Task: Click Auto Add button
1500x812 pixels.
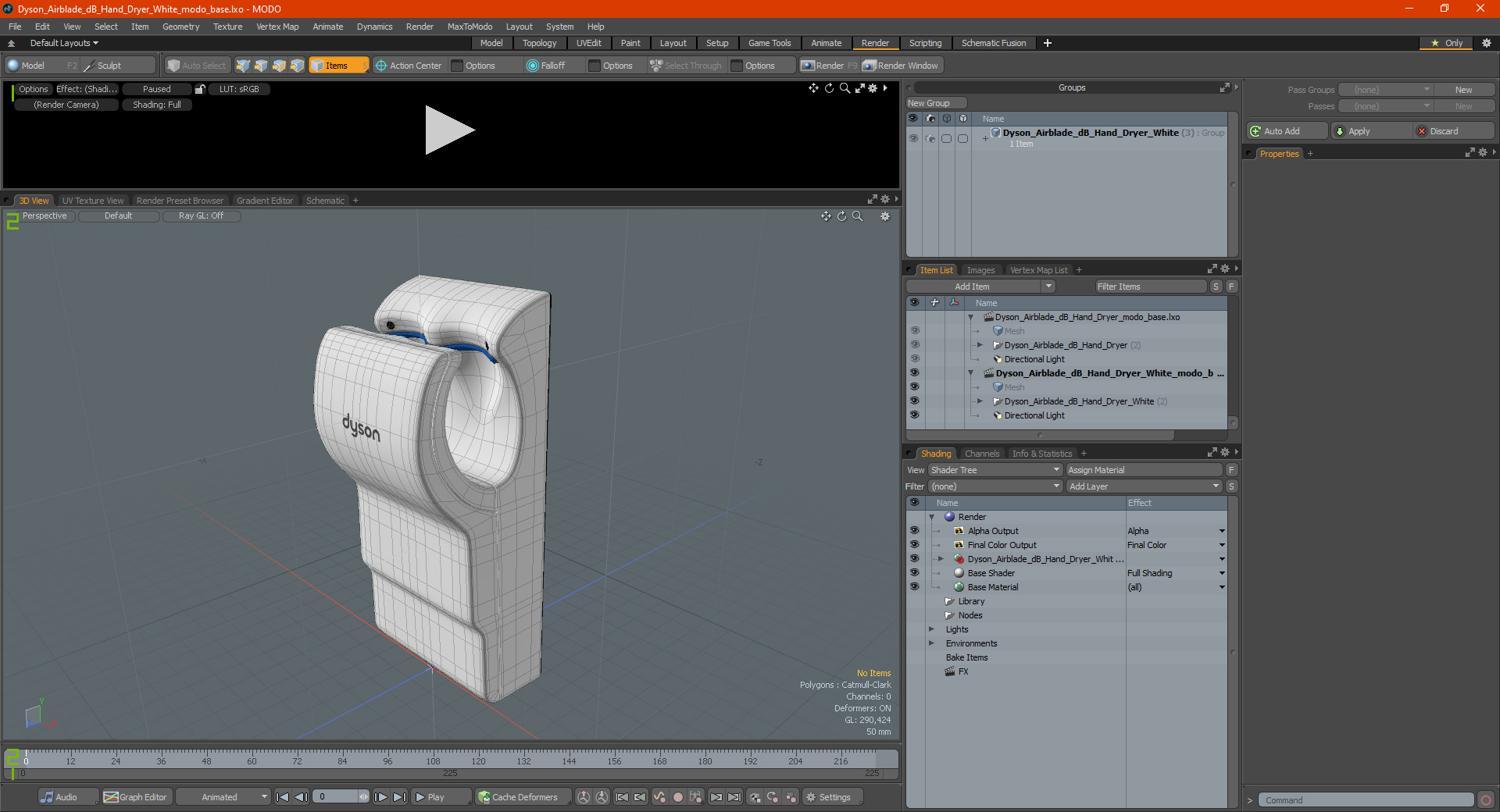Action: (x=1287, y=131)
